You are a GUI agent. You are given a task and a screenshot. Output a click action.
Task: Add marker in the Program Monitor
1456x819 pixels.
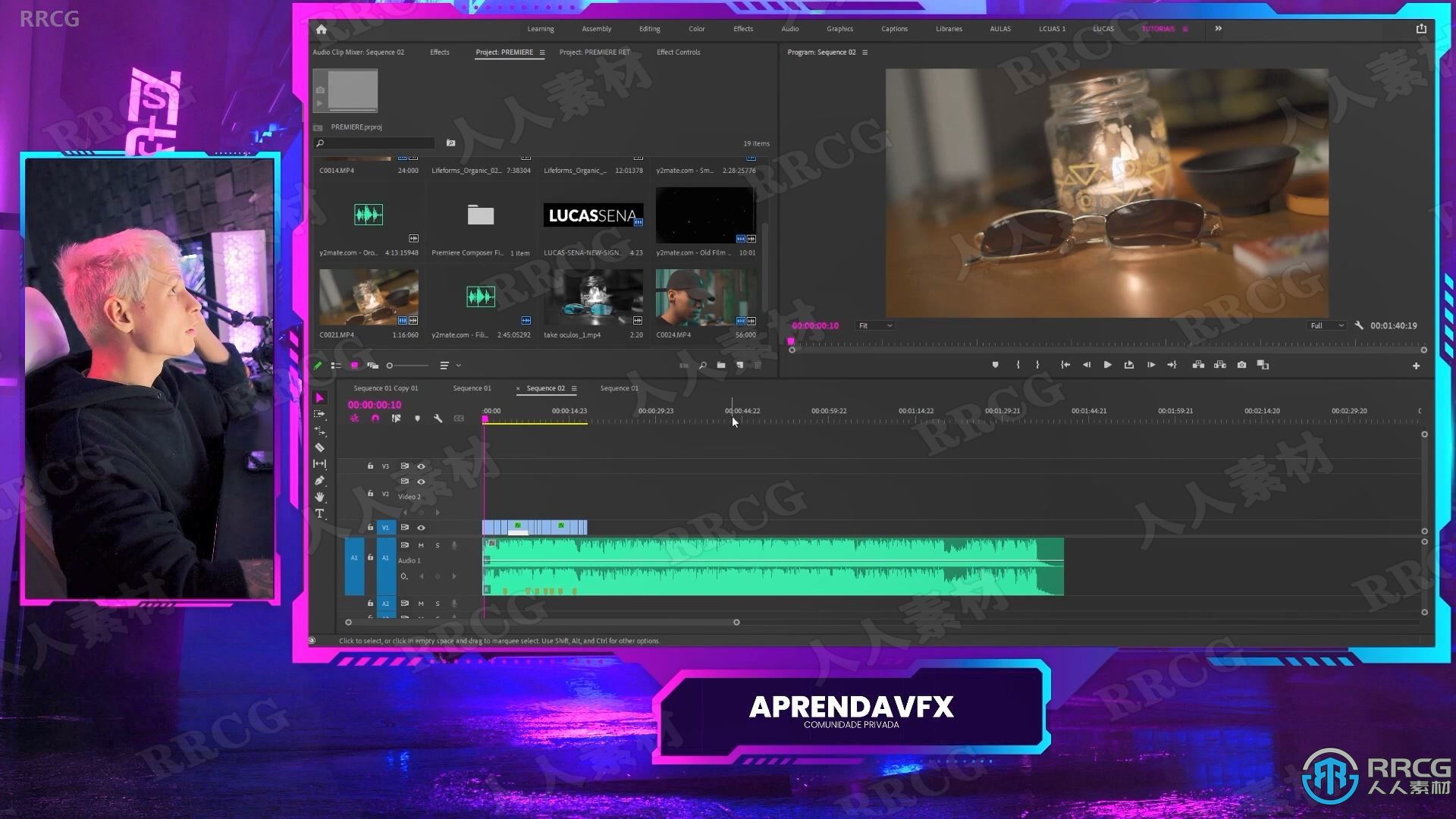tap(995, 365)
